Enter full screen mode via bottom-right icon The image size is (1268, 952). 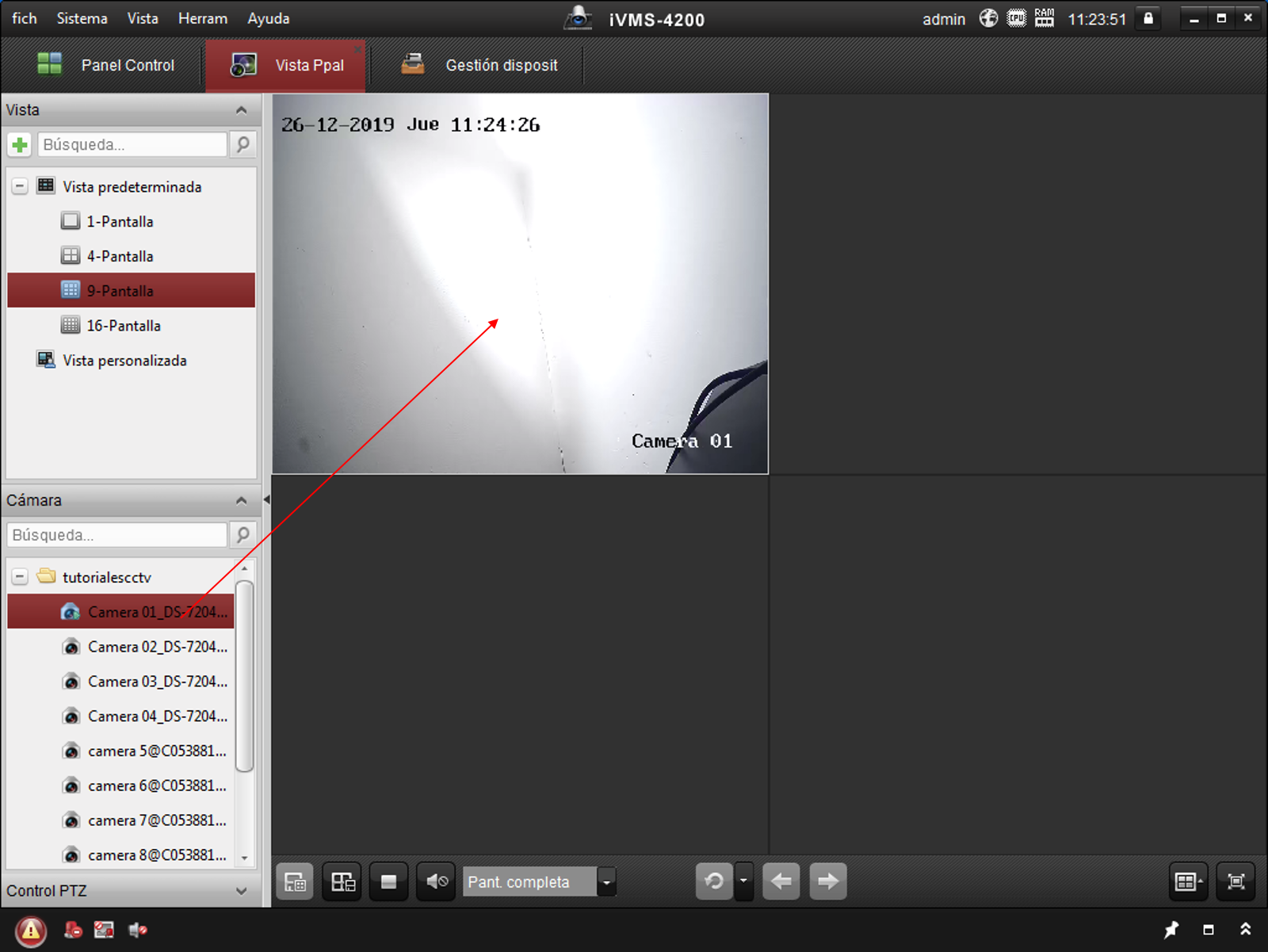(1235, 881)
